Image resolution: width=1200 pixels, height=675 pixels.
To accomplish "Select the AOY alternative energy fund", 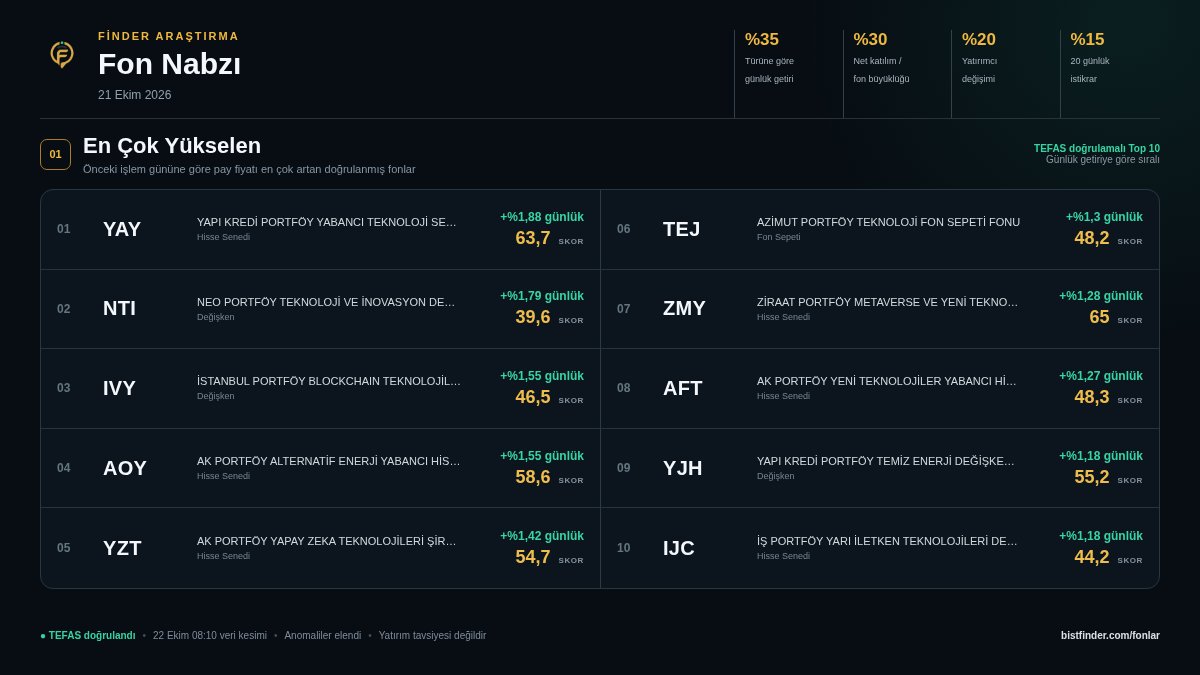I will click(320, 468).
